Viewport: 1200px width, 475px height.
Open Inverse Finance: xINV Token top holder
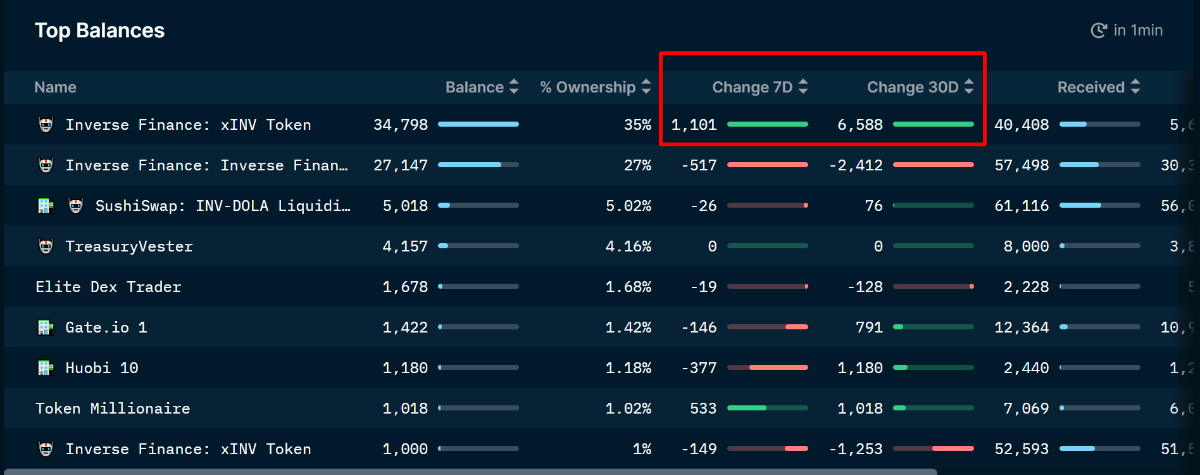pos(188,125)
